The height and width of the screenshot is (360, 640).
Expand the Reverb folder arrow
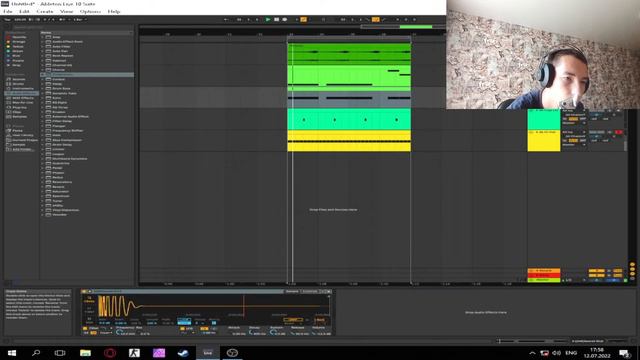click(42, 187)
